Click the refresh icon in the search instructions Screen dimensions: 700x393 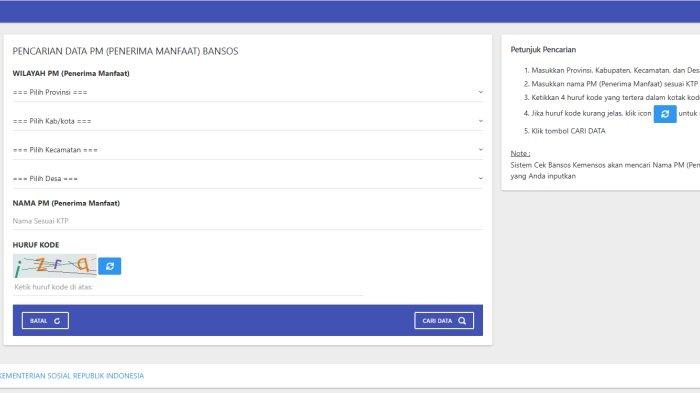click(x=665, y=114)
